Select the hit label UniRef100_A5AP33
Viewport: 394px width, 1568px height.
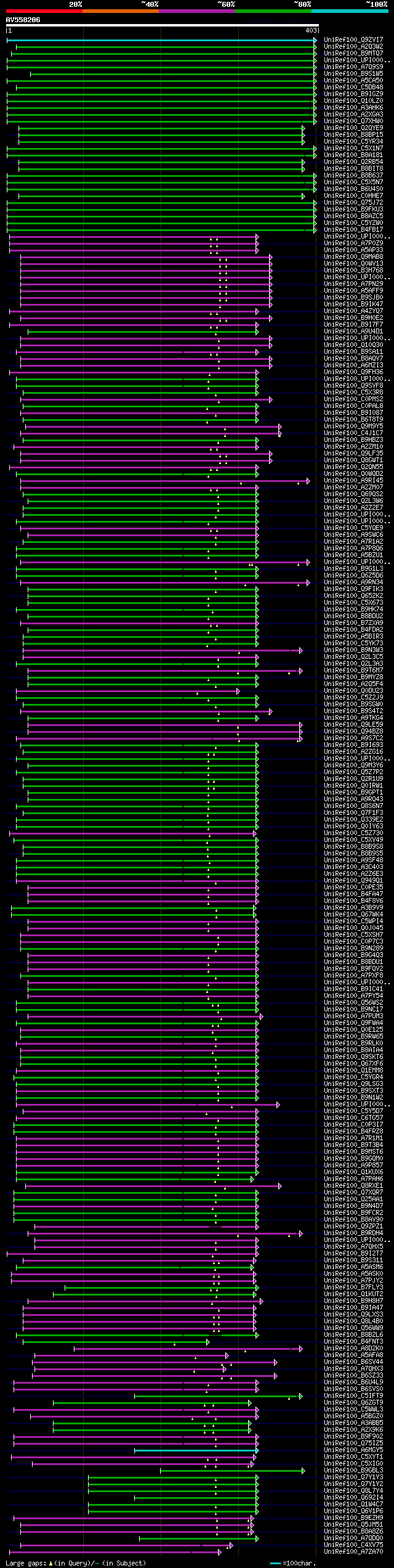pos(353,250)
